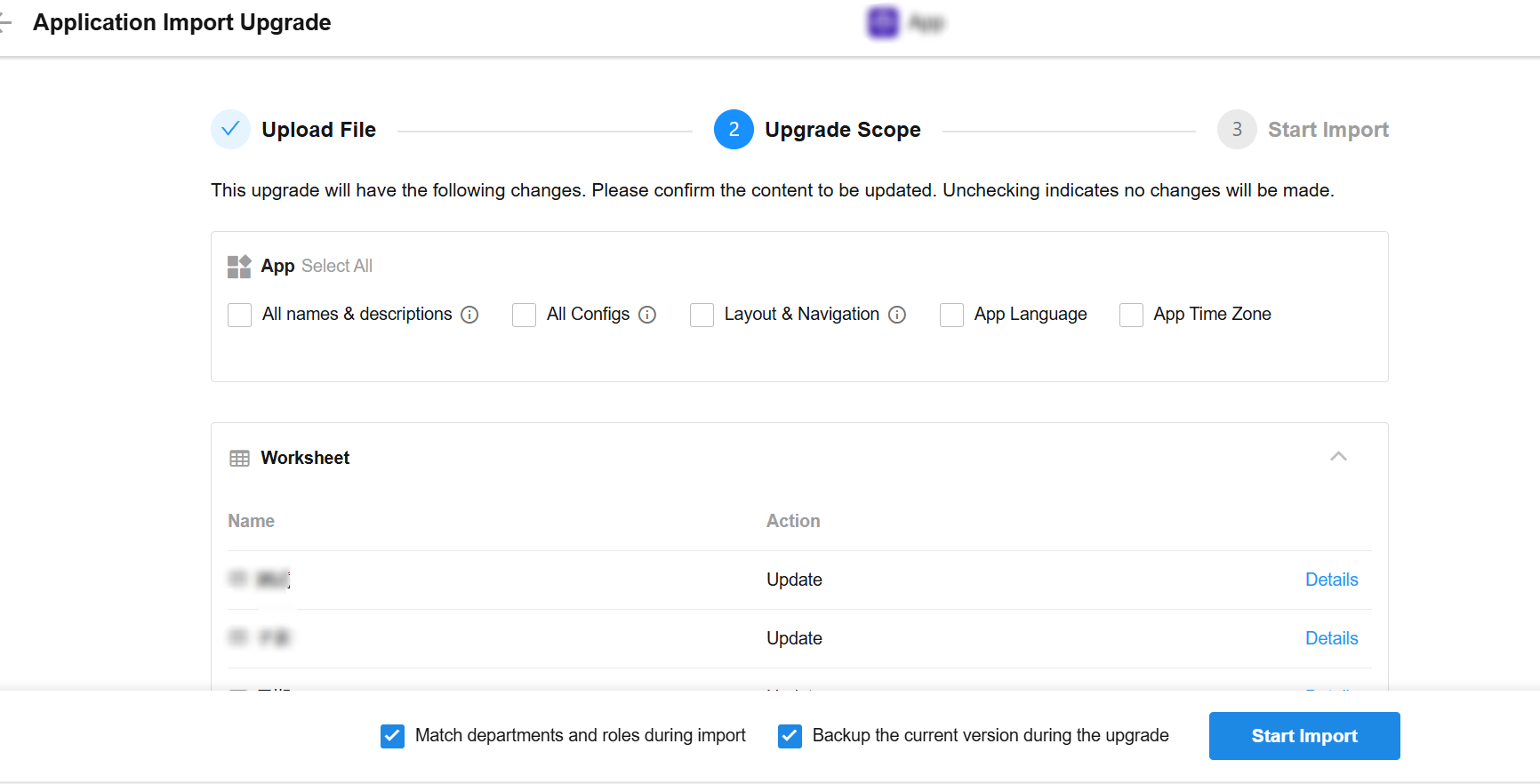
Task: Check the All names & descriptions checkbox
Action: click(239, 315)
